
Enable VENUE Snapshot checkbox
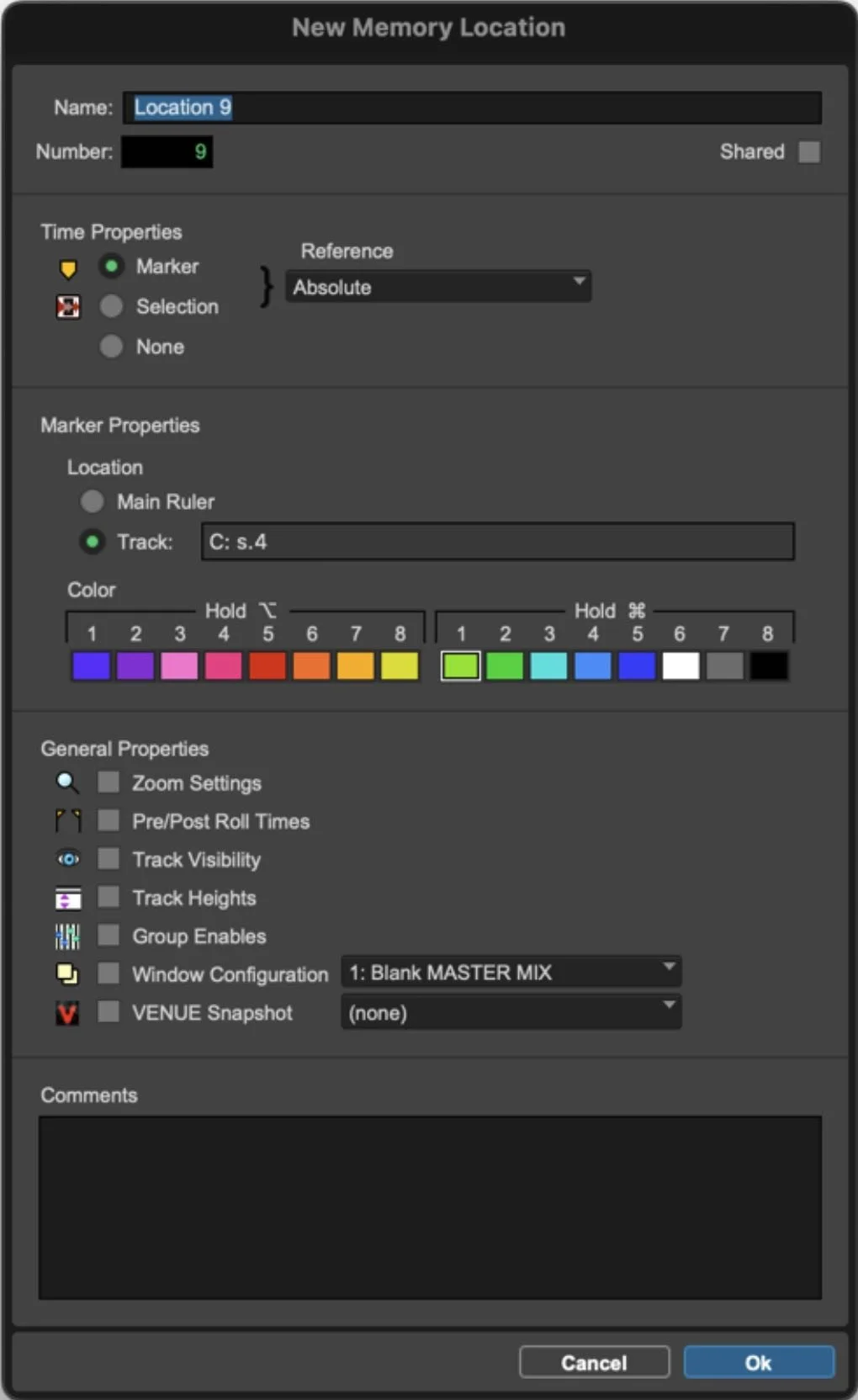[x=109, y=1012]
